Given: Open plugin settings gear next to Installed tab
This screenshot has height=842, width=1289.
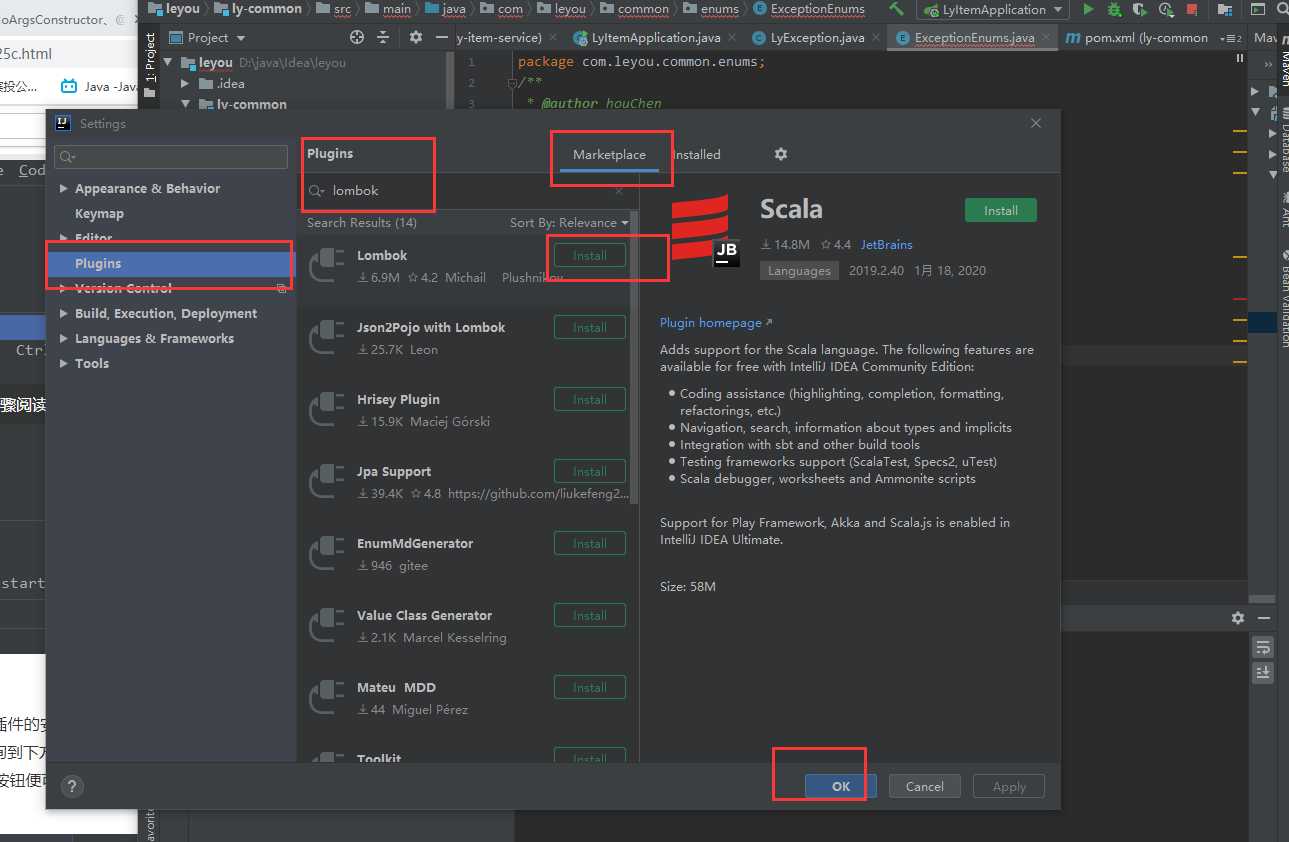Looking at the screenshot, I should [781, 154].
